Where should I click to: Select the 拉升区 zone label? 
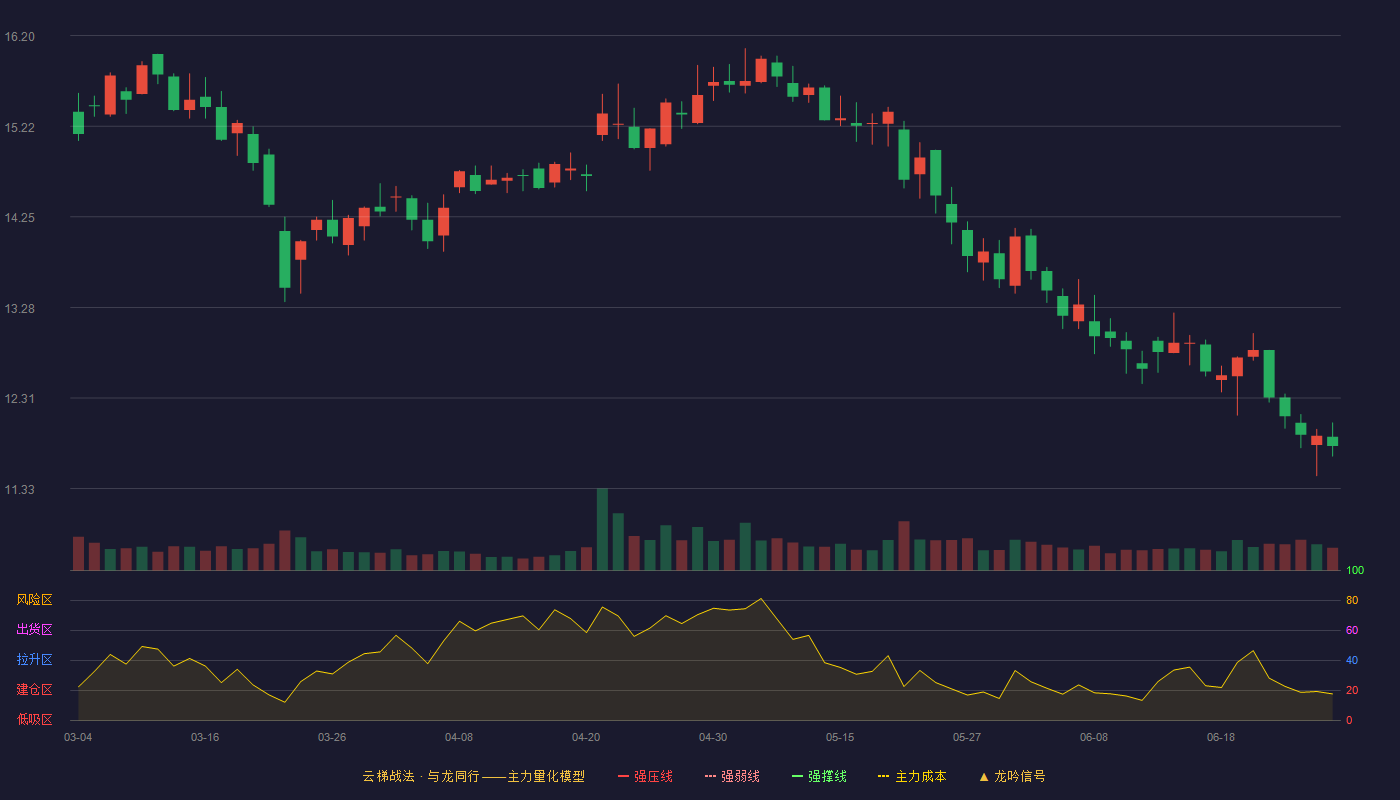coord(34,660)
